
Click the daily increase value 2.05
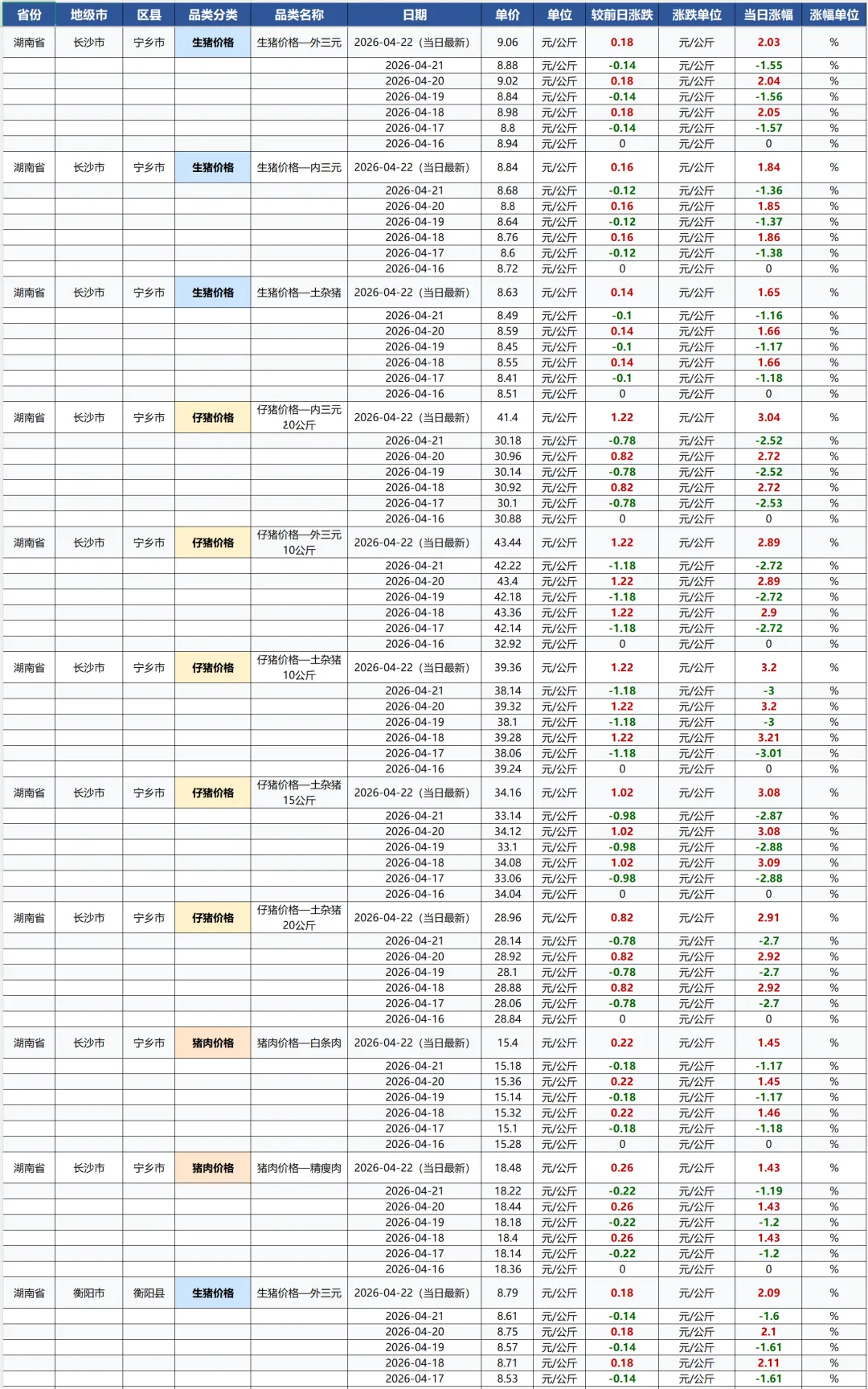click(x=768, y=113)
